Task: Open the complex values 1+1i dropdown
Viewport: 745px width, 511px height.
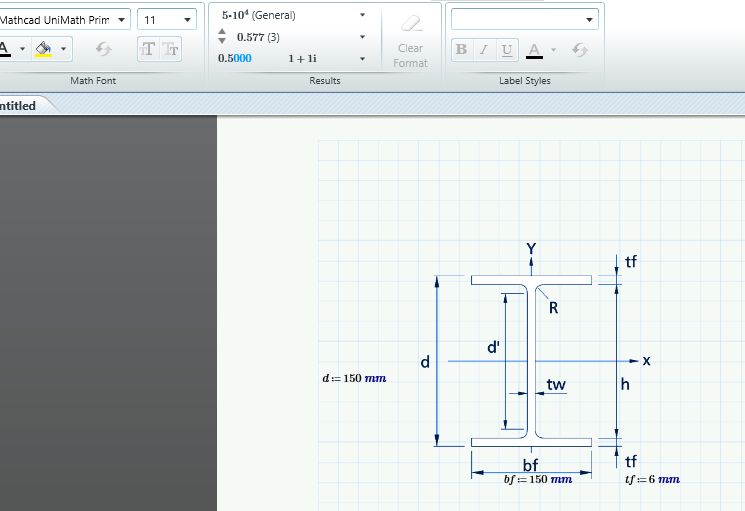Action: tap(363, 59)
